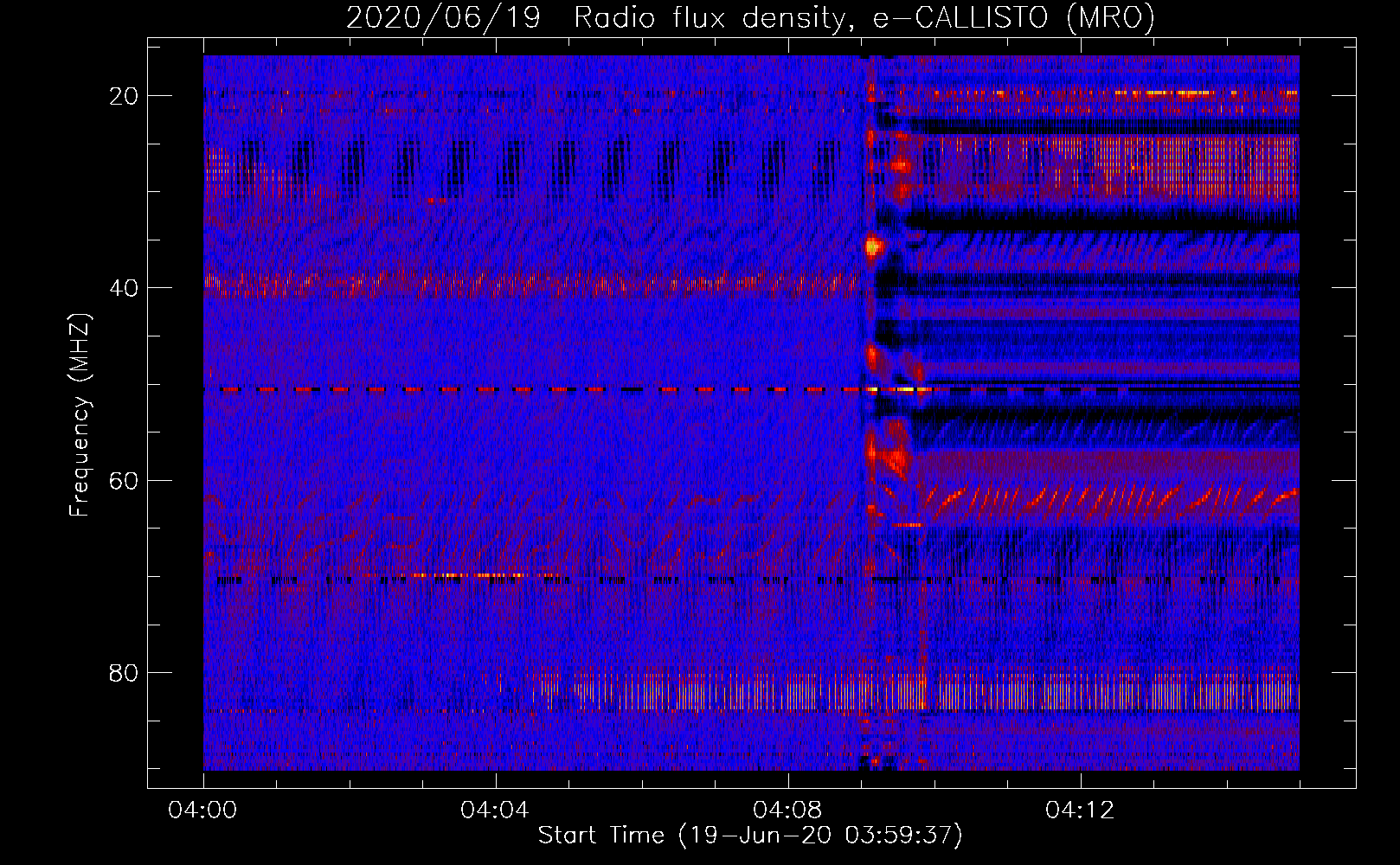Click the 04:00 time tick label
1400x865 pixels.
point(203,811)
